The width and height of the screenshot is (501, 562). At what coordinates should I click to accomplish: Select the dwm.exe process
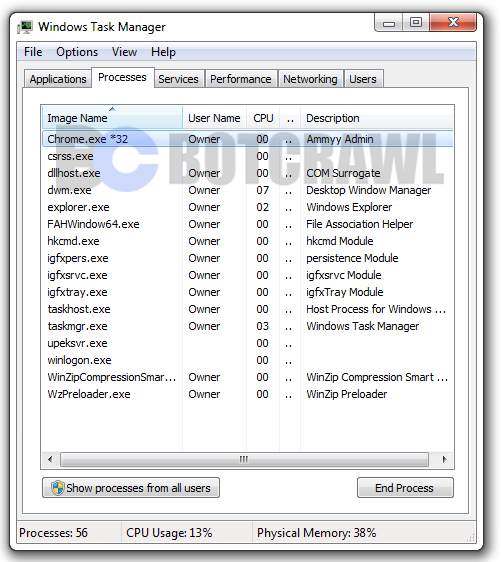[247, 190]
